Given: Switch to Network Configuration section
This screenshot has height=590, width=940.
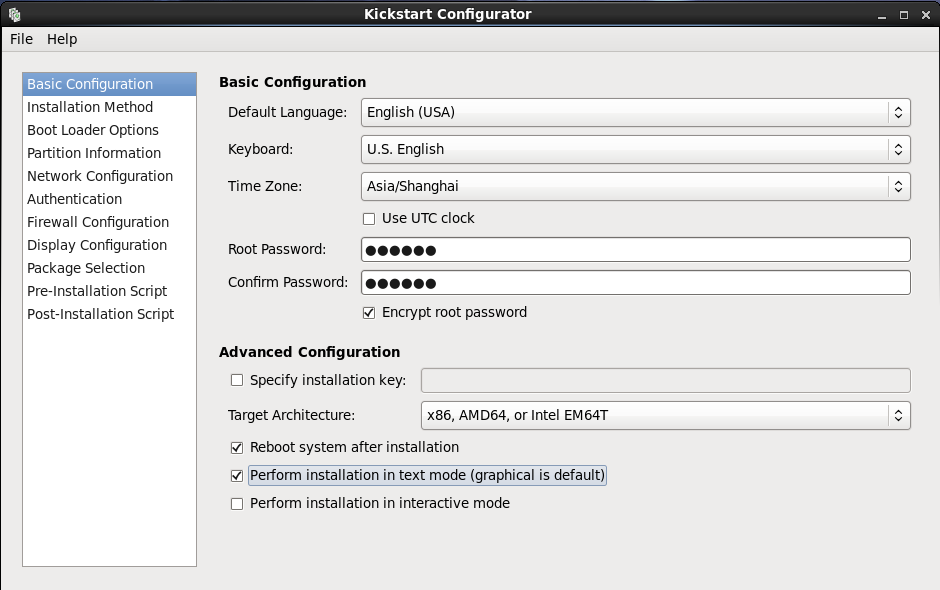Looking at the screenshot, I should point(100,176).
